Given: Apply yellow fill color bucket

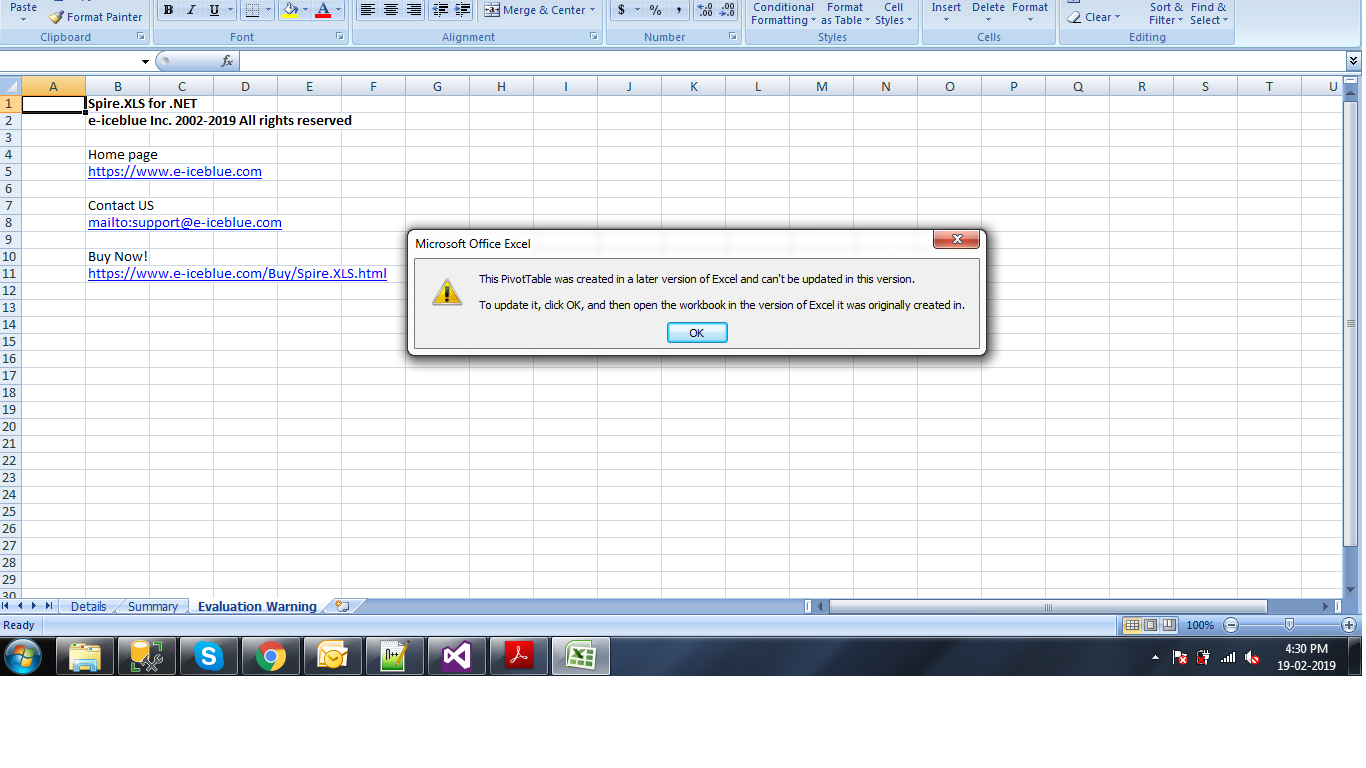Looking at the screenshot, I should [x=290, y=10].
